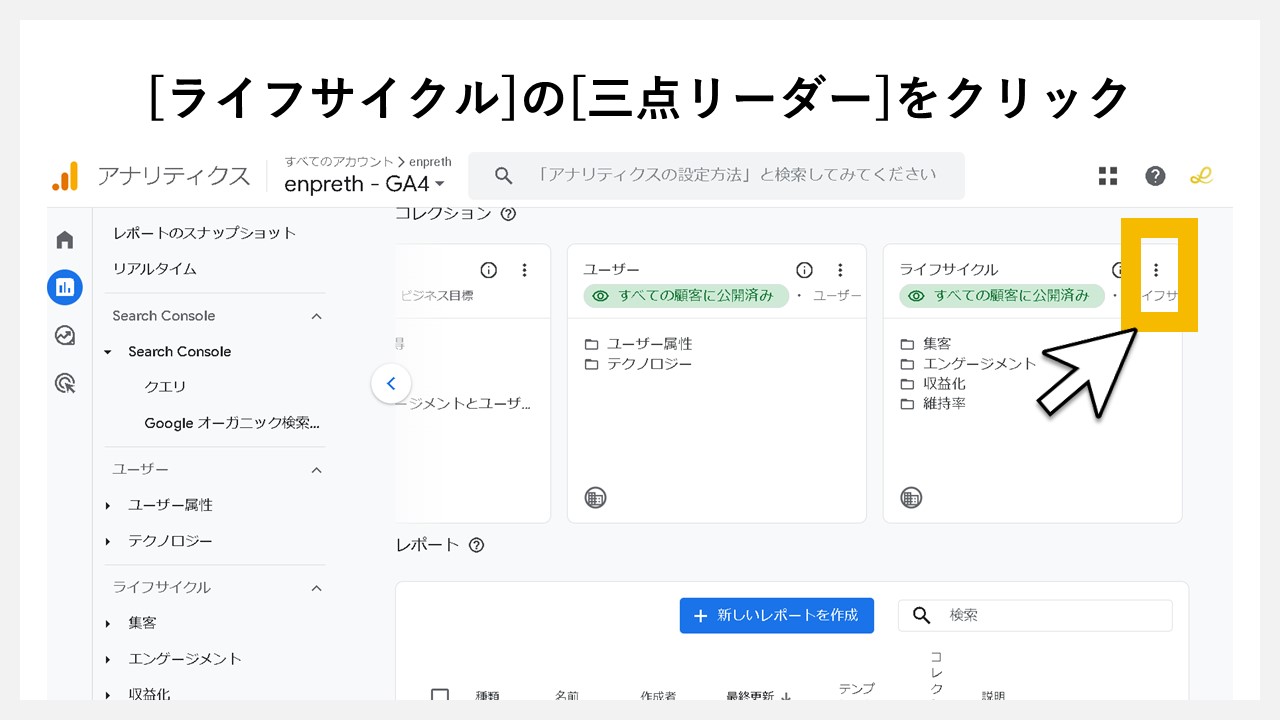Open the Google apps grid icon
This screenshot has width=1280, height=720.
[1107, 175]
